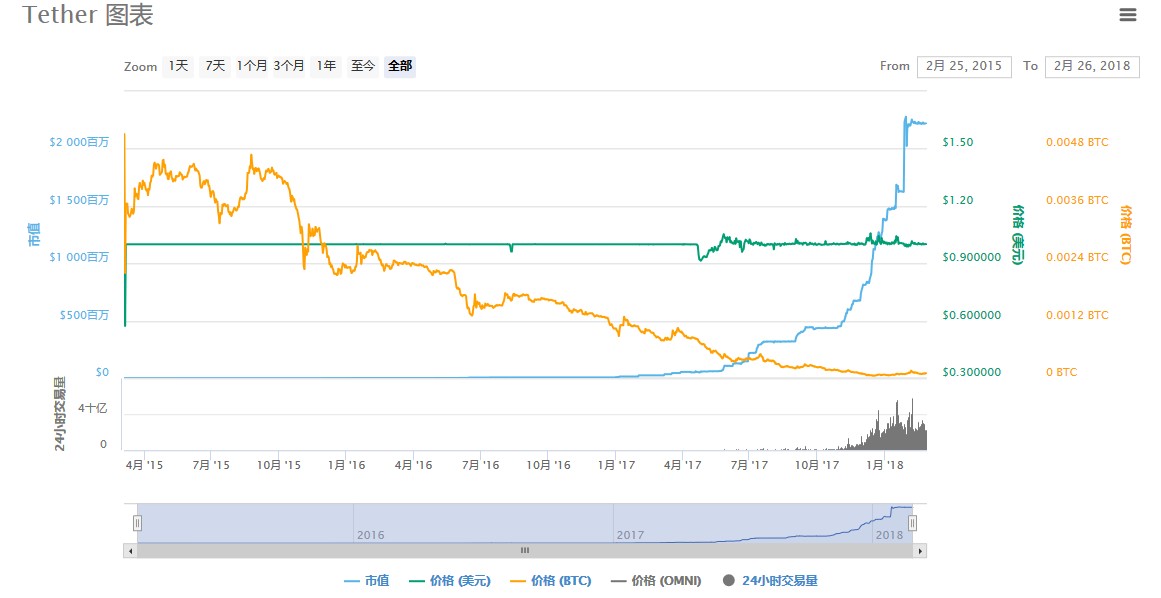The height and width of the screenshot is (598, 1161).
Task: Click the 2016 label in navigator
Action: [x=370, y=535]
